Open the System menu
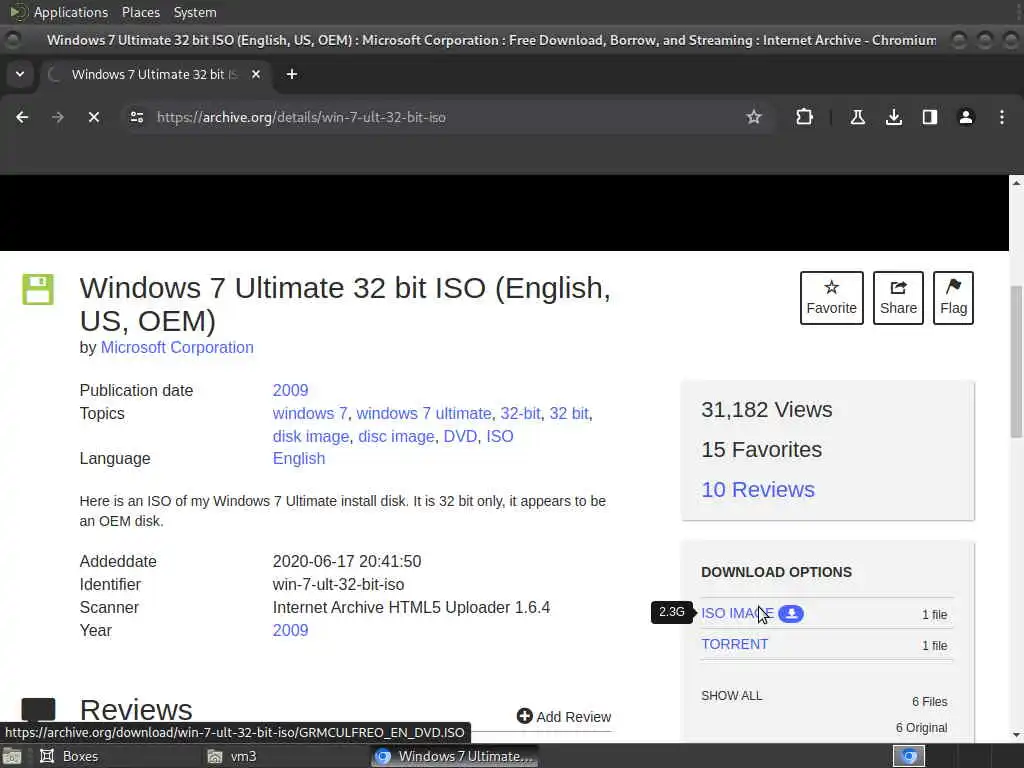The width and height of the screenshot is (1024, 768). [195, 12]
